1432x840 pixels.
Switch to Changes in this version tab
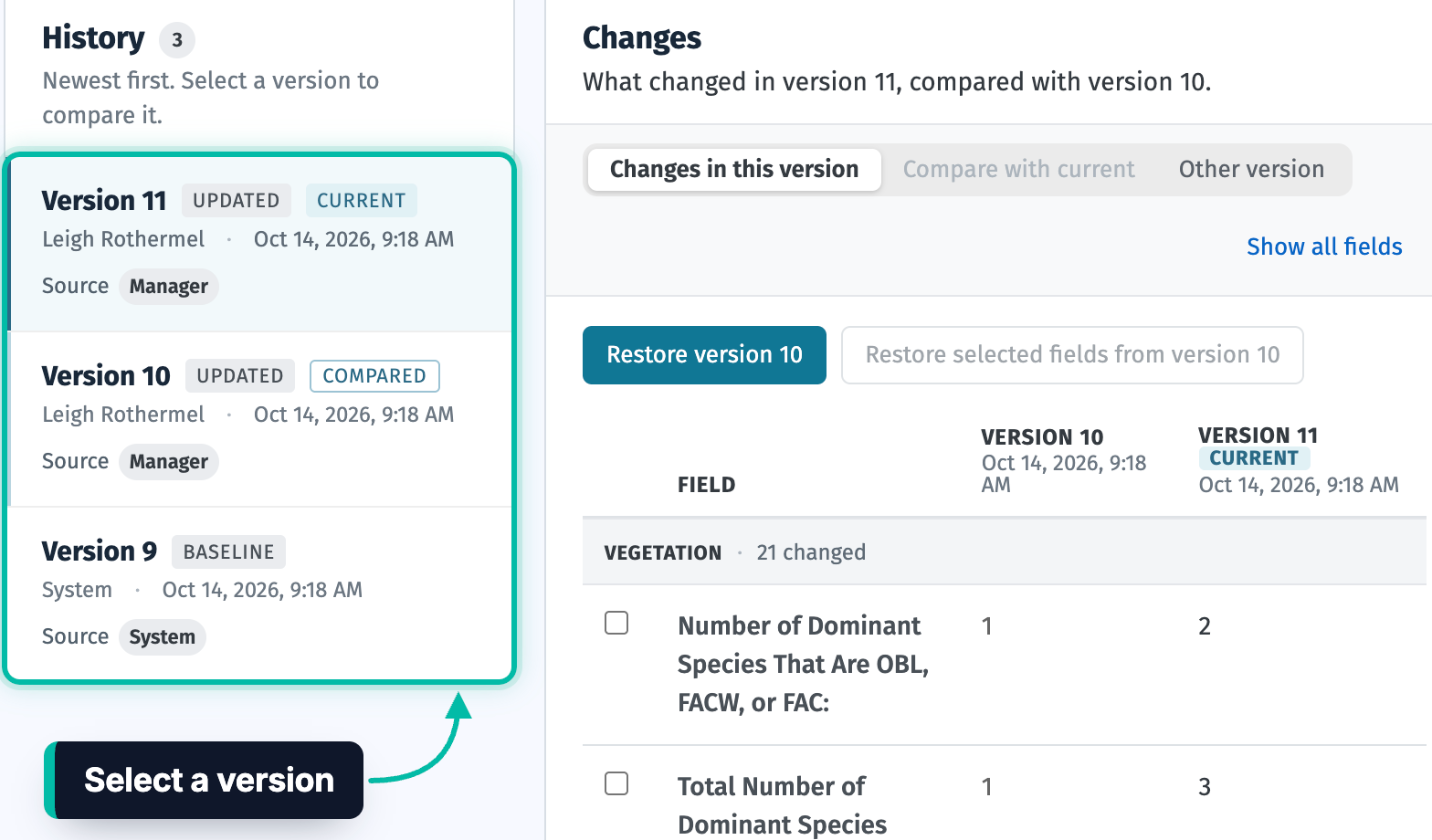[x=734, y=169]
